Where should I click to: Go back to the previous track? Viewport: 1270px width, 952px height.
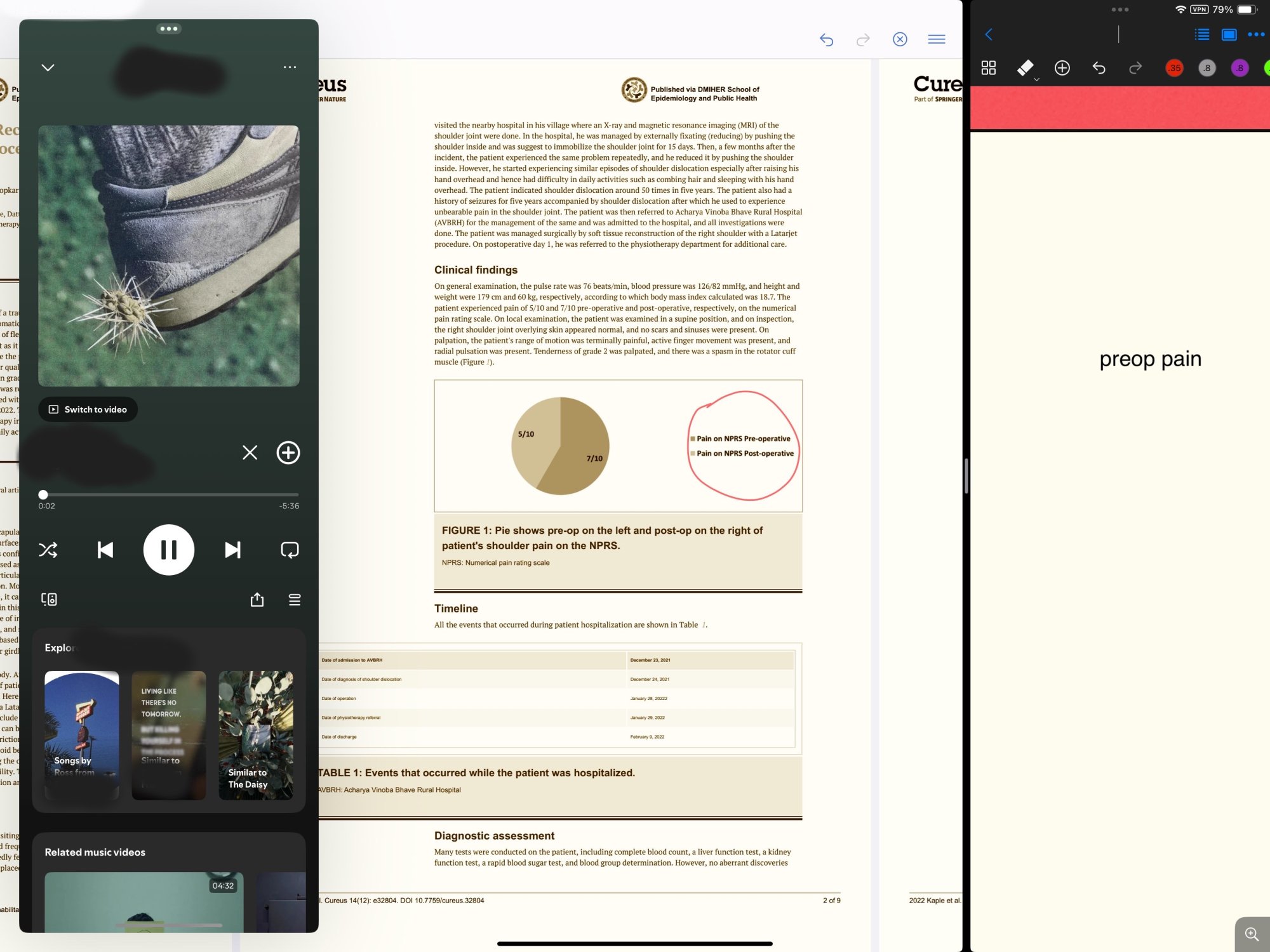105,550
